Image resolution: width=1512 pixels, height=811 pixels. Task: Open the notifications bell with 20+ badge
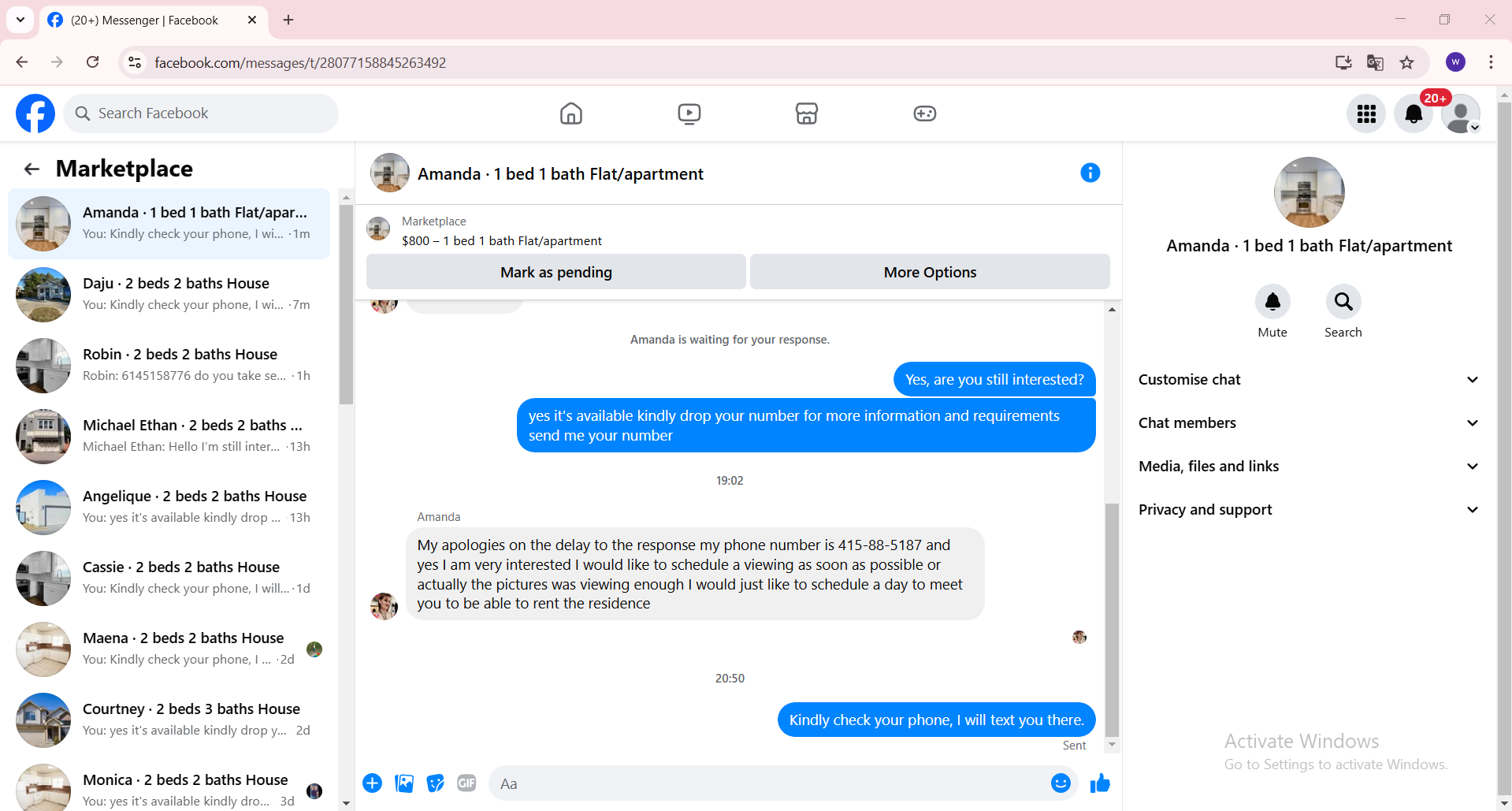click(x=1414, y=113)
